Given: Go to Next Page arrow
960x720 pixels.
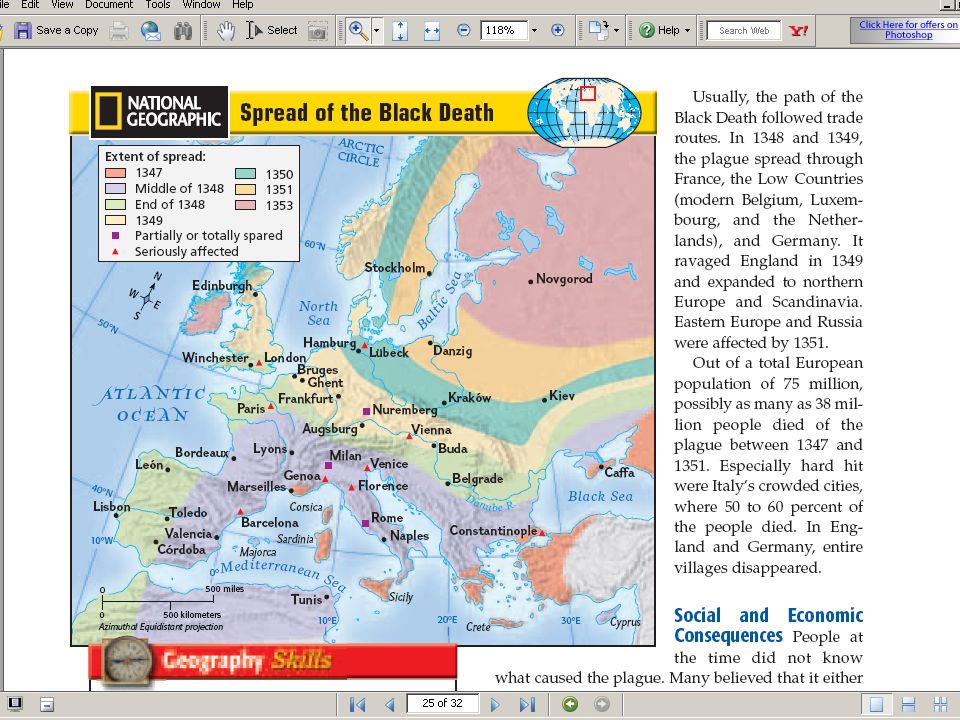Looking at the screenshot, I should (x=495, y=704).
